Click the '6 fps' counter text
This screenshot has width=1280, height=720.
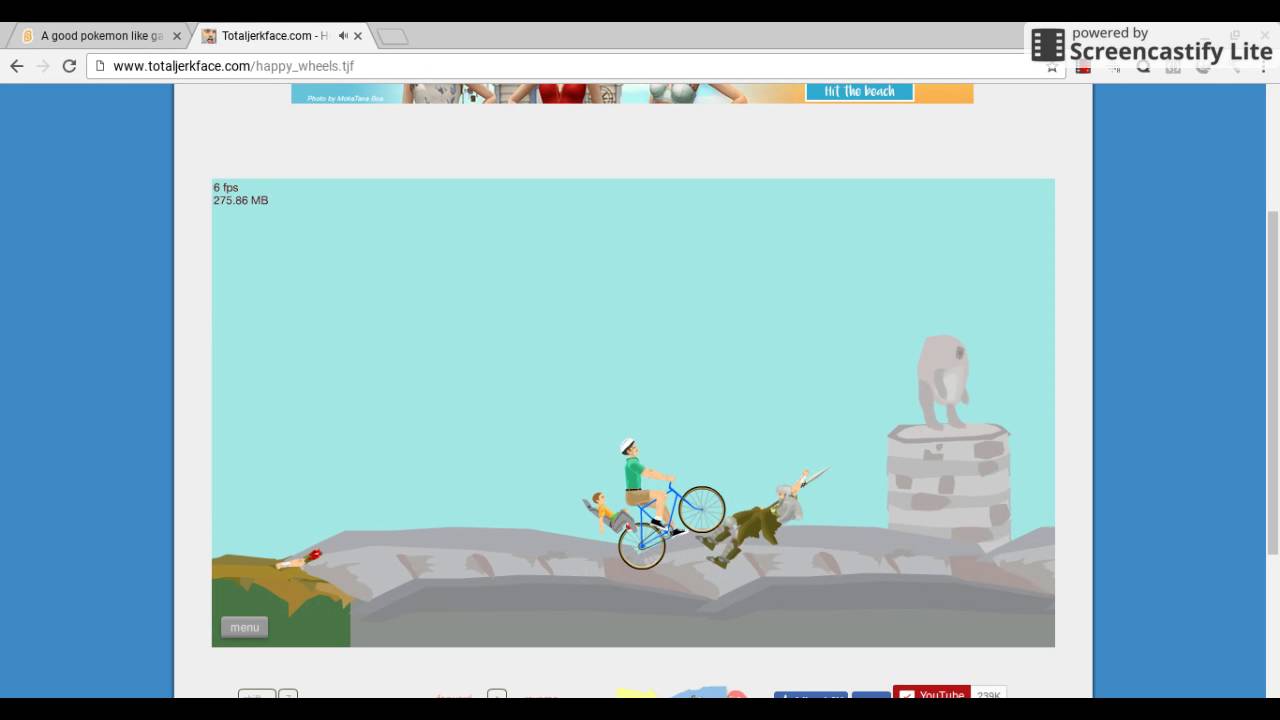pos(226,188)
